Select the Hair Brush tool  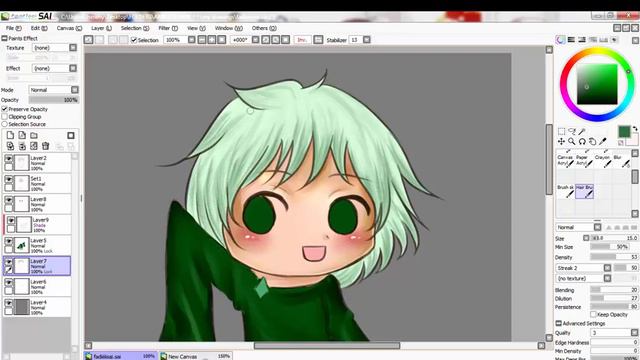click(x=584, y=191)
